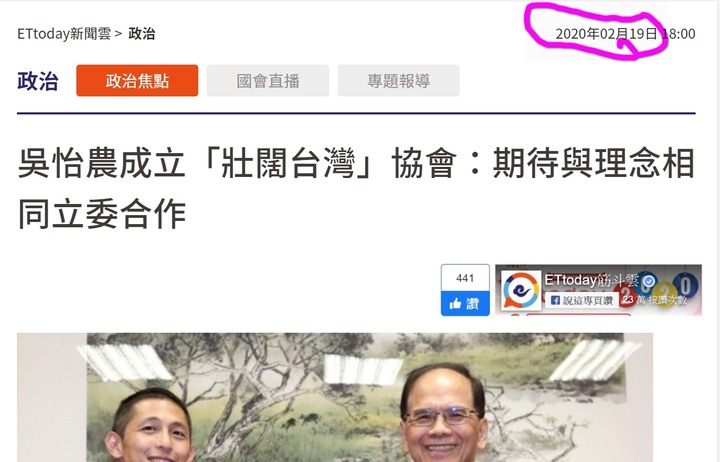Viewport: 720px width, 462px height.
Task: Open the 政治焦點 tab
Action: (x=137, y=80)
